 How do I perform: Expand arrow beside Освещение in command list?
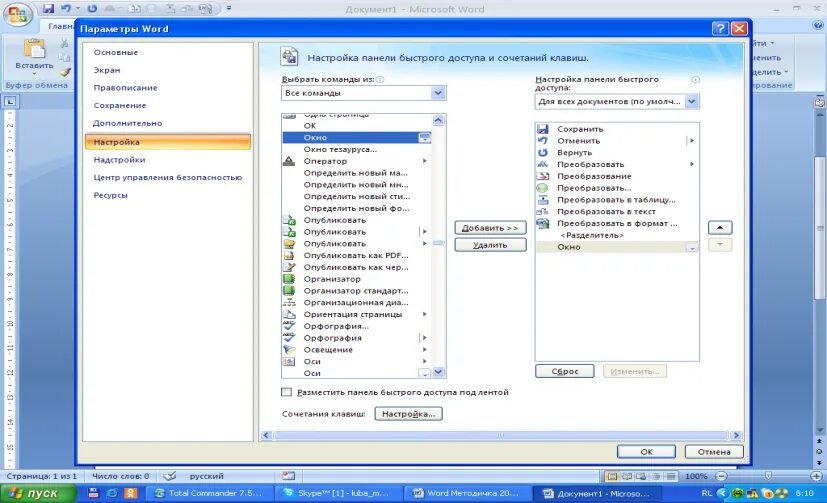425,350
